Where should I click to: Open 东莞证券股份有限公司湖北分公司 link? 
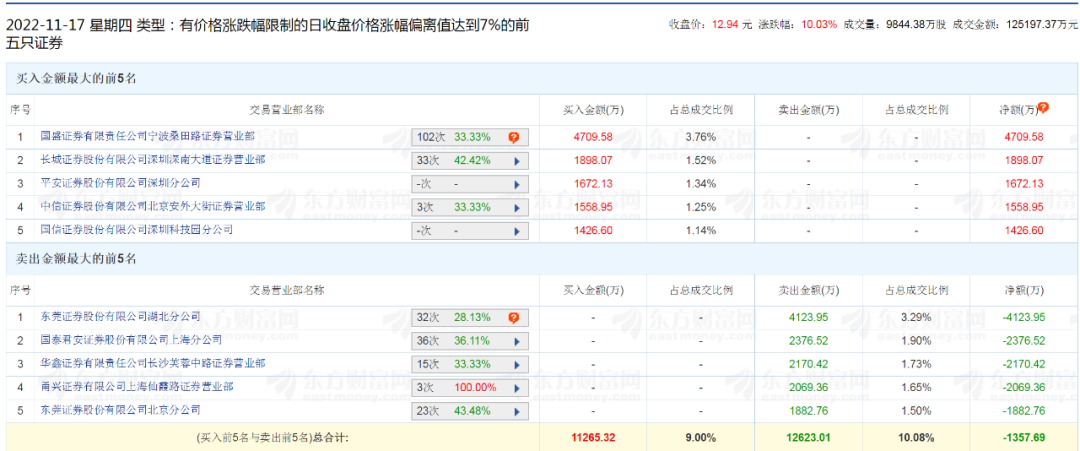[x=121, y=317]
